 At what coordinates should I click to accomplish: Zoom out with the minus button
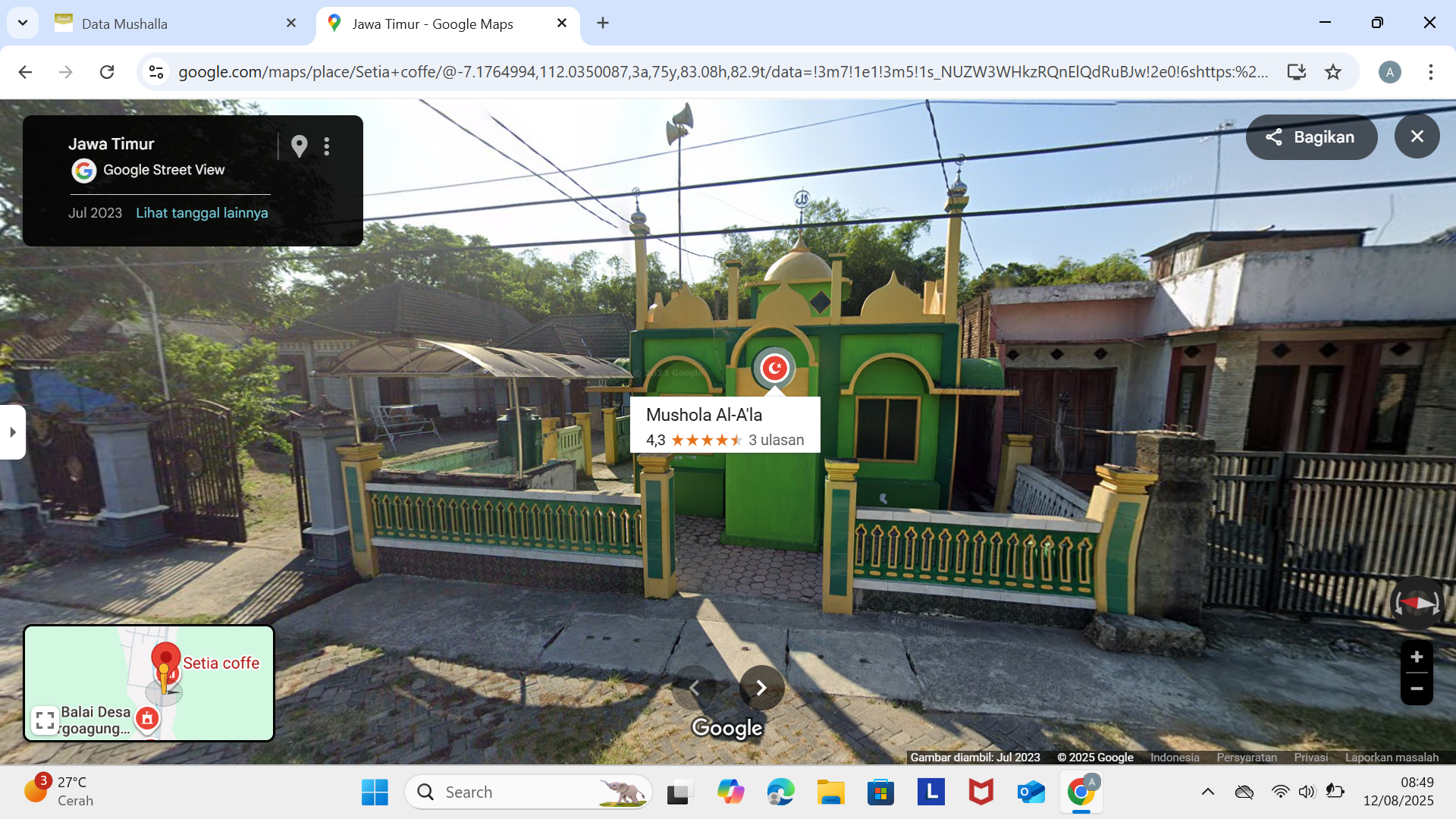coord(1416,689)
